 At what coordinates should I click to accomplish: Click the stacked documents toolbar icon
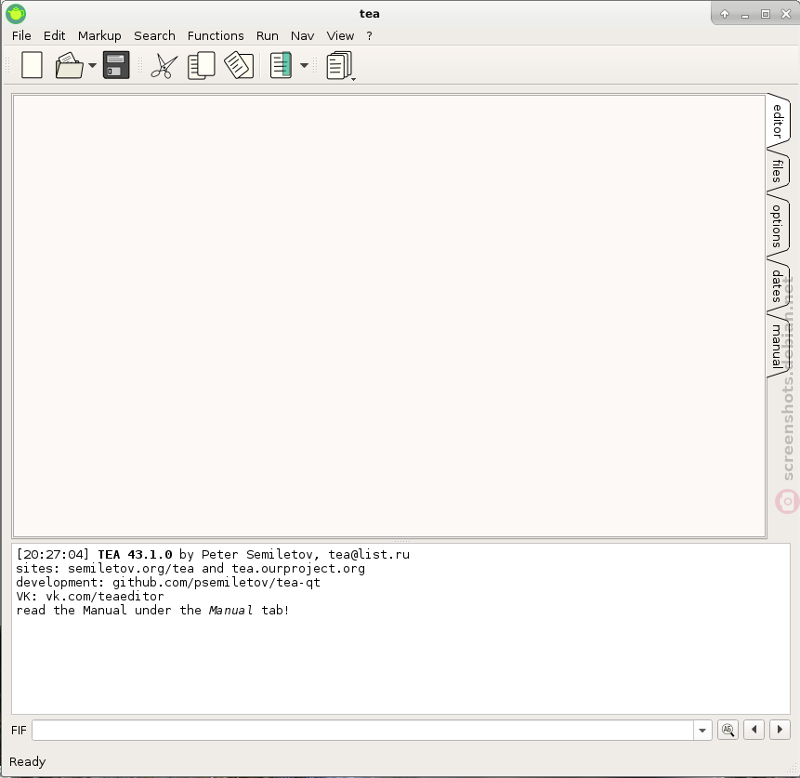340,65
